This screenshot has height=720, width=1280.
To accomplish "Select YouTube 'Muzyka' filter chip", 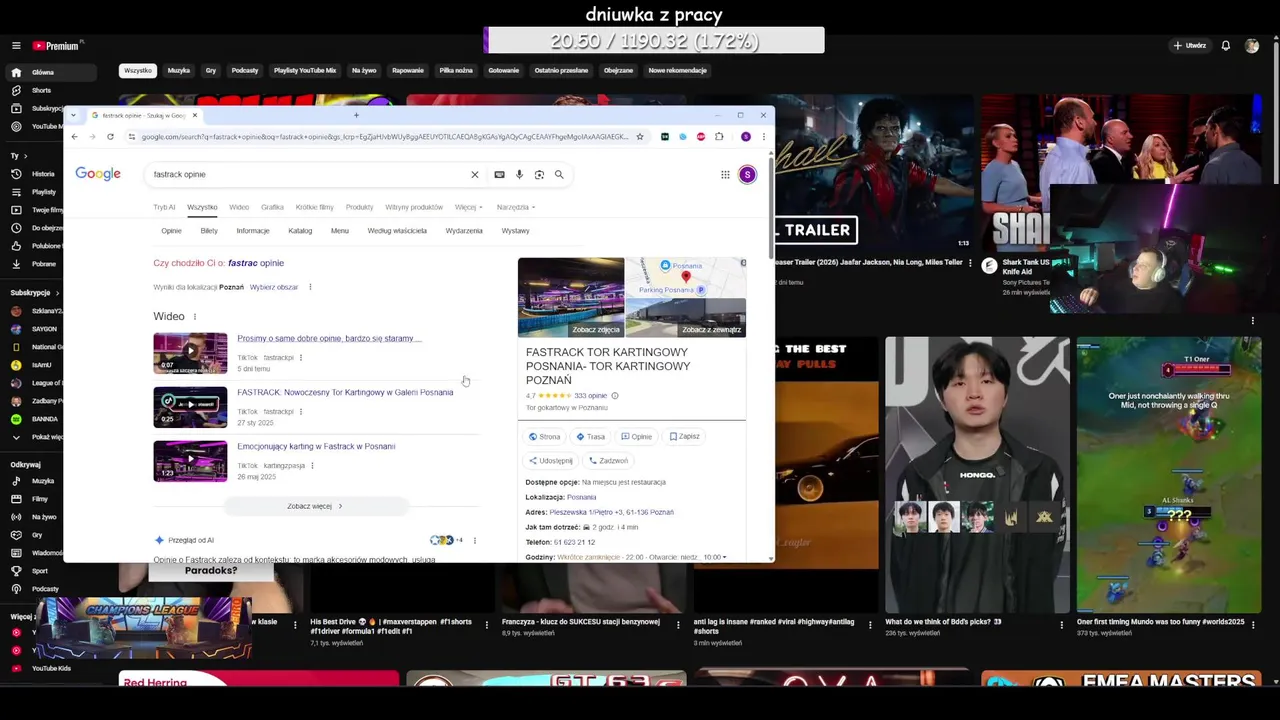I will click(179, 71).
